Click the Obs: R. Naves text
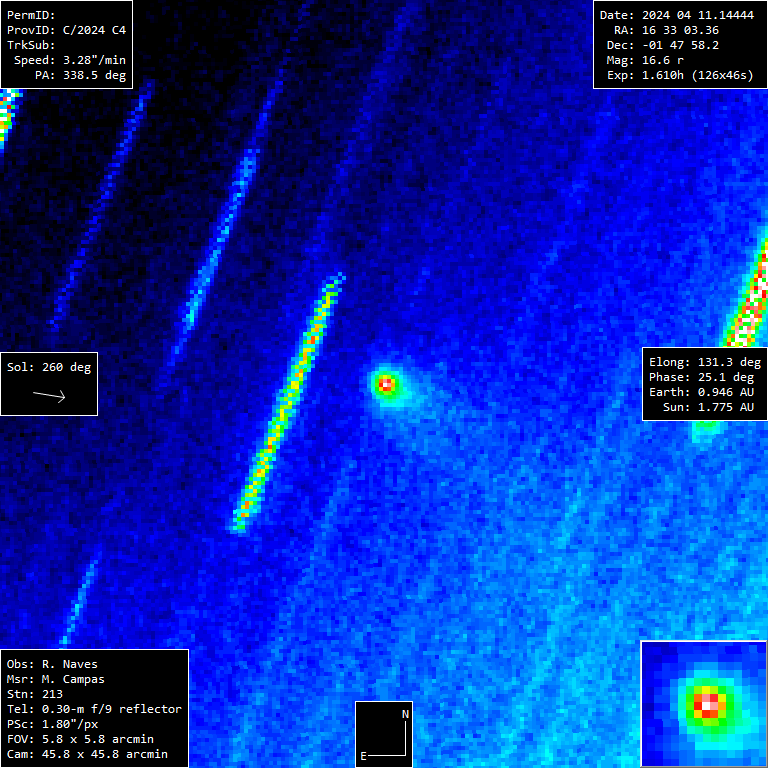768x768 pixels. click(x=52, y=664)
